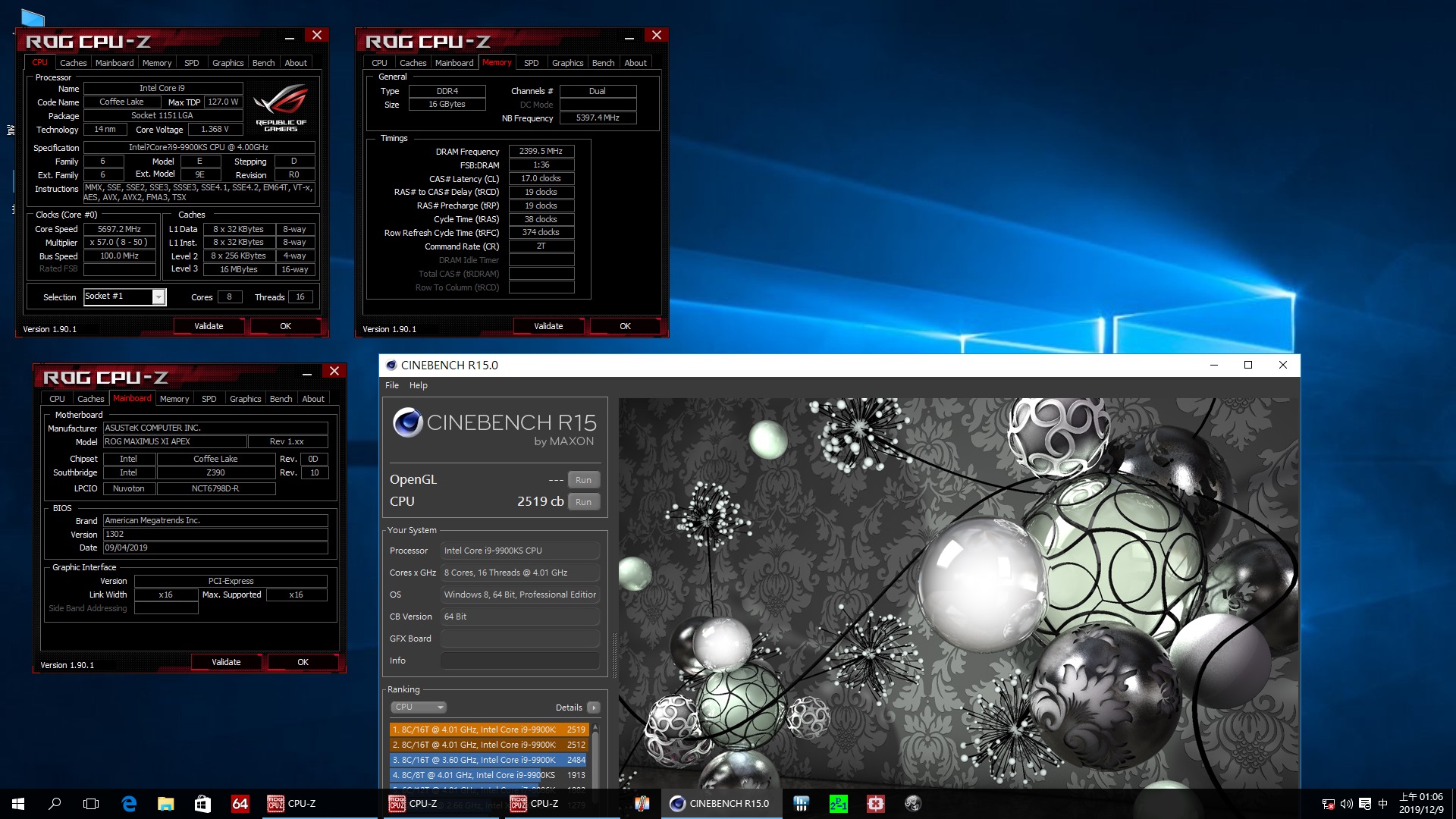
Task: Open Graphics tab in Memory CPU-Z window
Action: point(568,63)
